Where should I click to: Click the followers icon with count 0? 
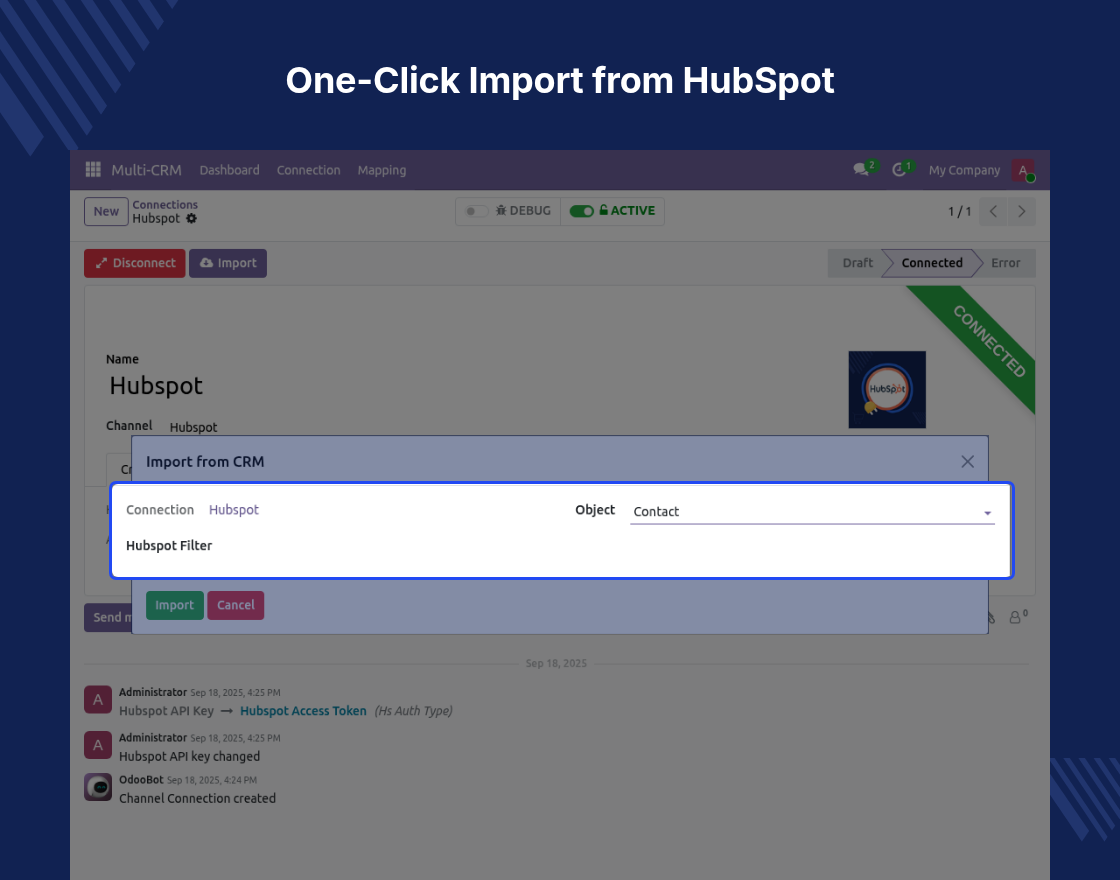pyautogui.click(x=1018, y=616)
